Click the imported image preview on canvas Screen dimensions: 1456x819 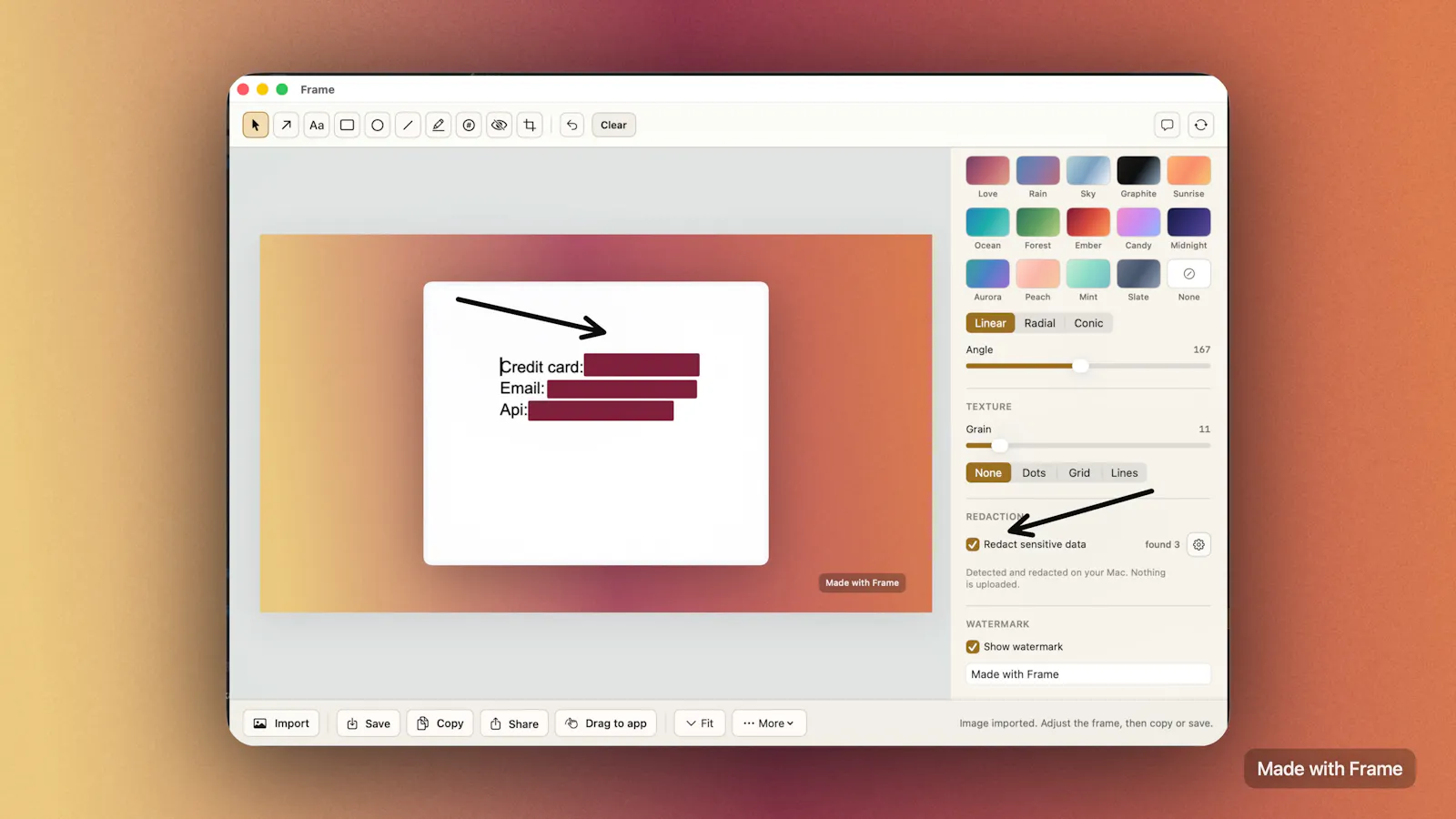596,423
